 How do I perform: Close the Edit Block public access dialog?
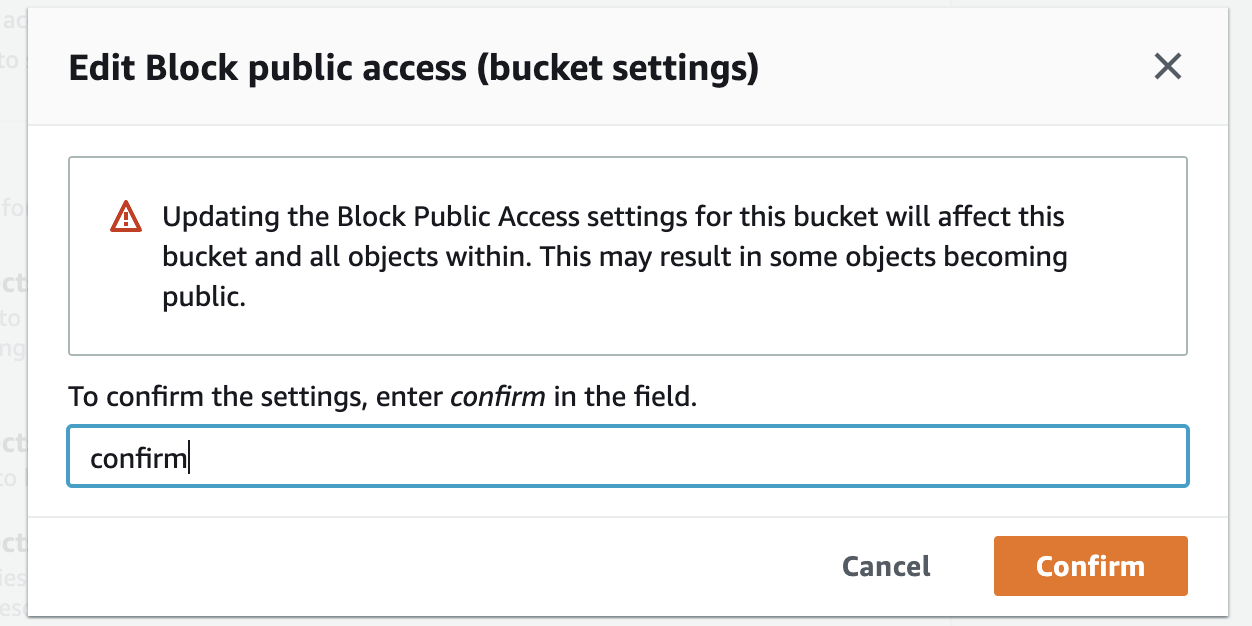(x=1167, y=67)
